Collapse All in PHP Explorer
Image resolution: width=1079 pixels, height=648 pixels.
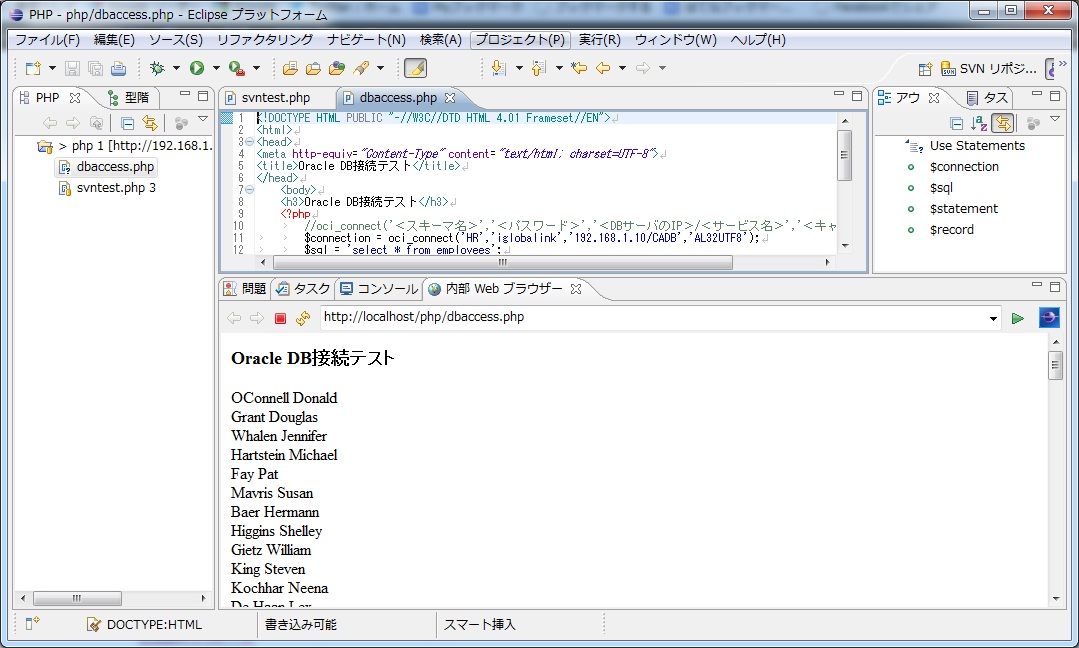[127, 123]
